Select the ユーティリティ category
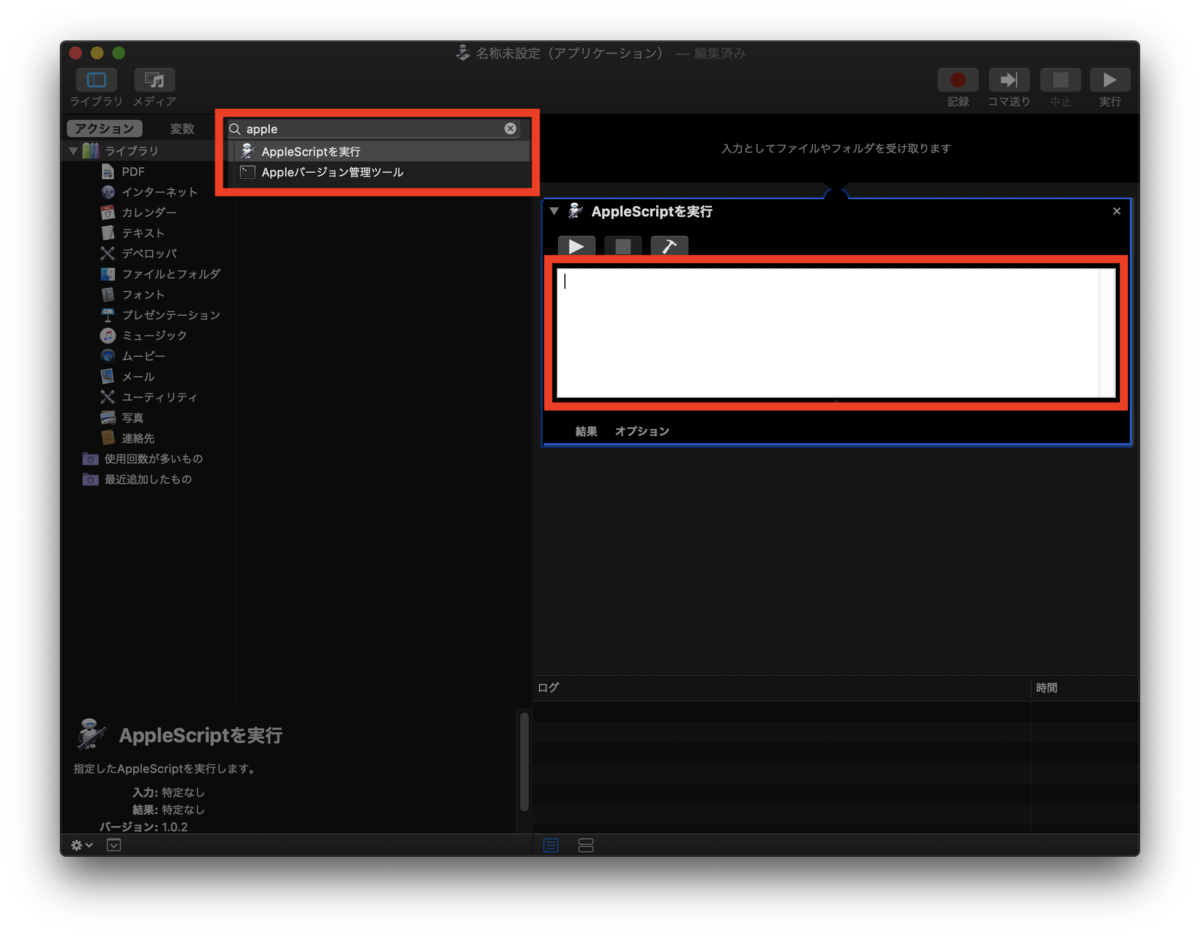 [x=149, y=397]
